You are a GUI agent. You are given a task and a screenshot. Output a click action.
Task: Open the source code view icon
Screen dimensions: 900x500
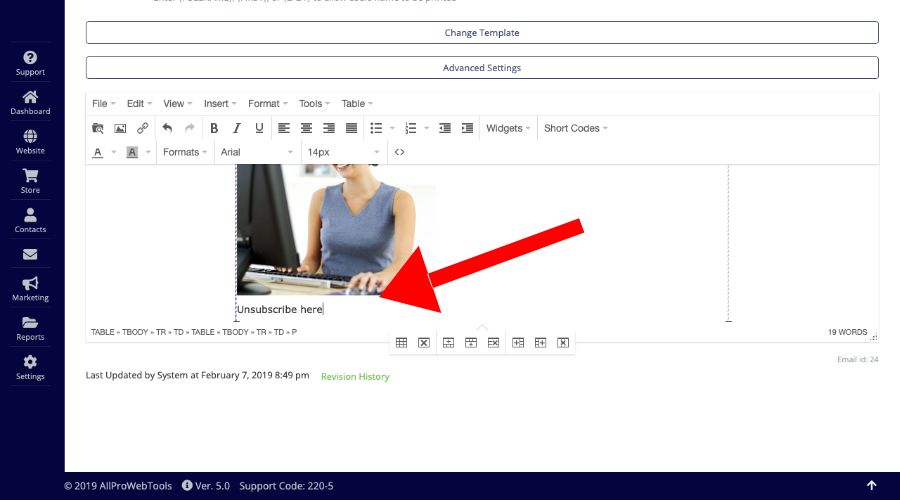point(399,152)
